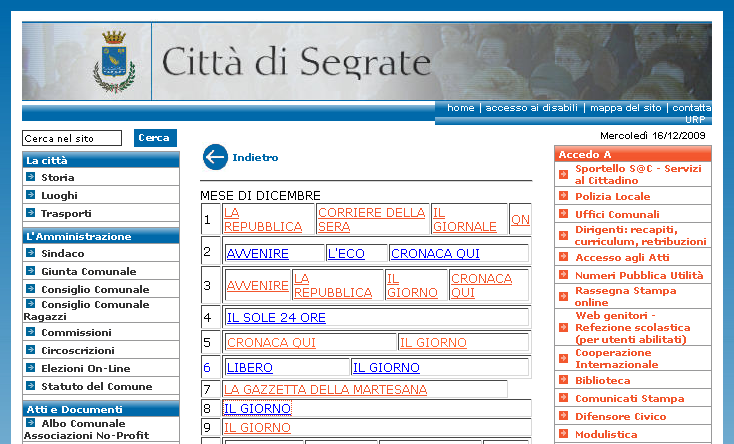Open mappa del sito in top navigation
The image size is (734, 444).
pyautogui.click(x=625, y=108)
